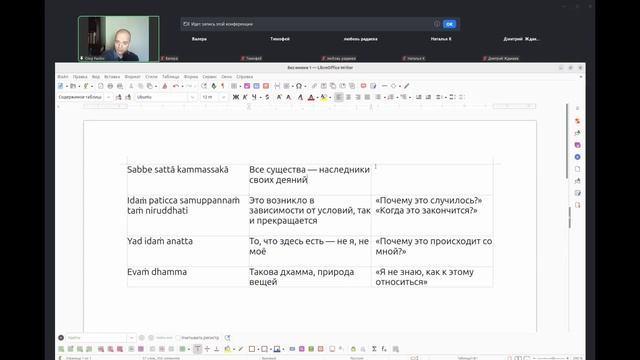
Task: Open the Ubuntu font name dropdown
Action: click(x=192, y=97)
